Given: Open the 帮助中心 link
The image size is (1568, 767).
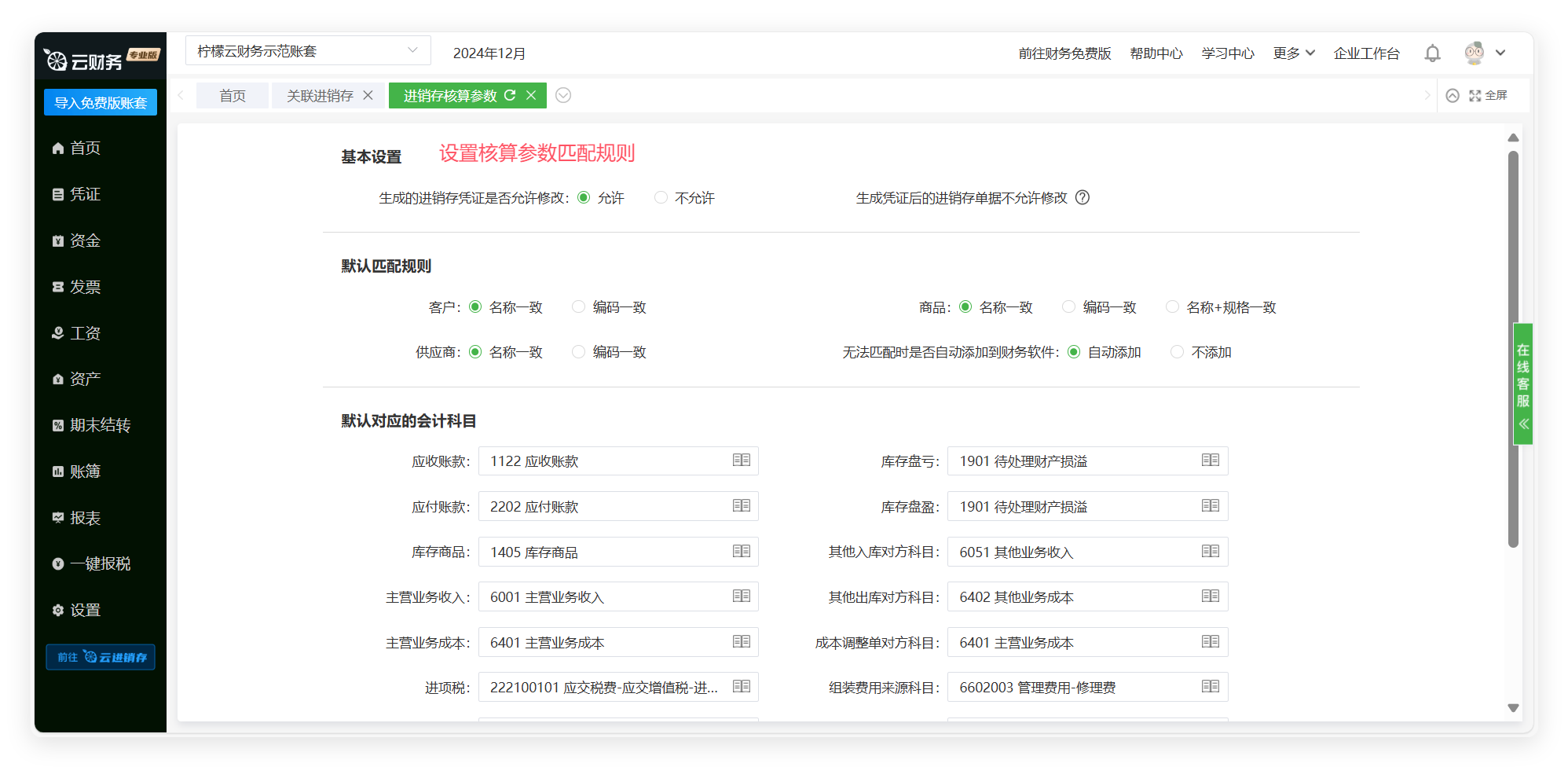Looking at the screenshot, I should point(1156,53).
